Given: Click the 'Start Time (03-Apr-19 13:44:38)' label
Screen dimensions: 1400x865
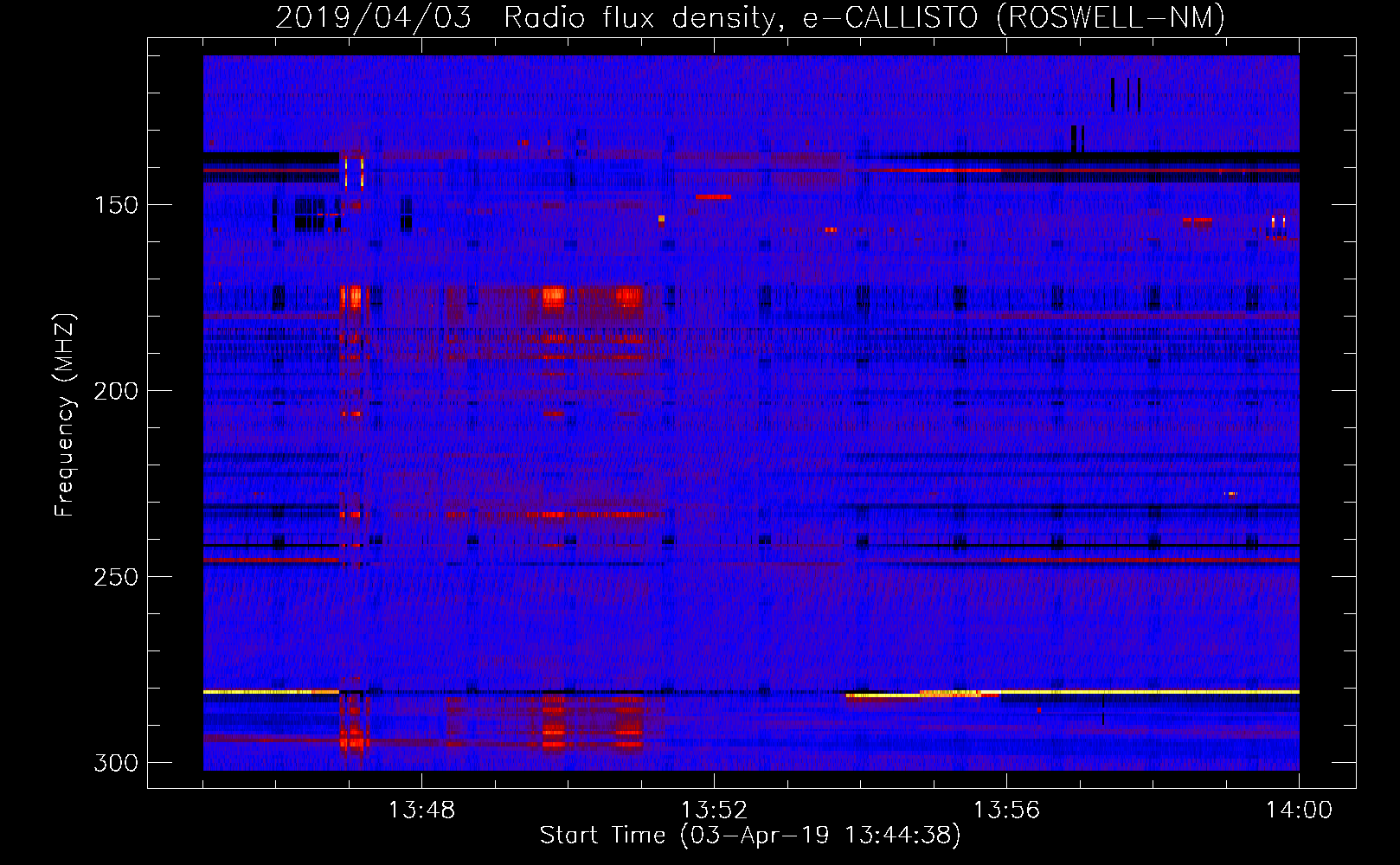Looking at the screenshot, I should 750,836.
